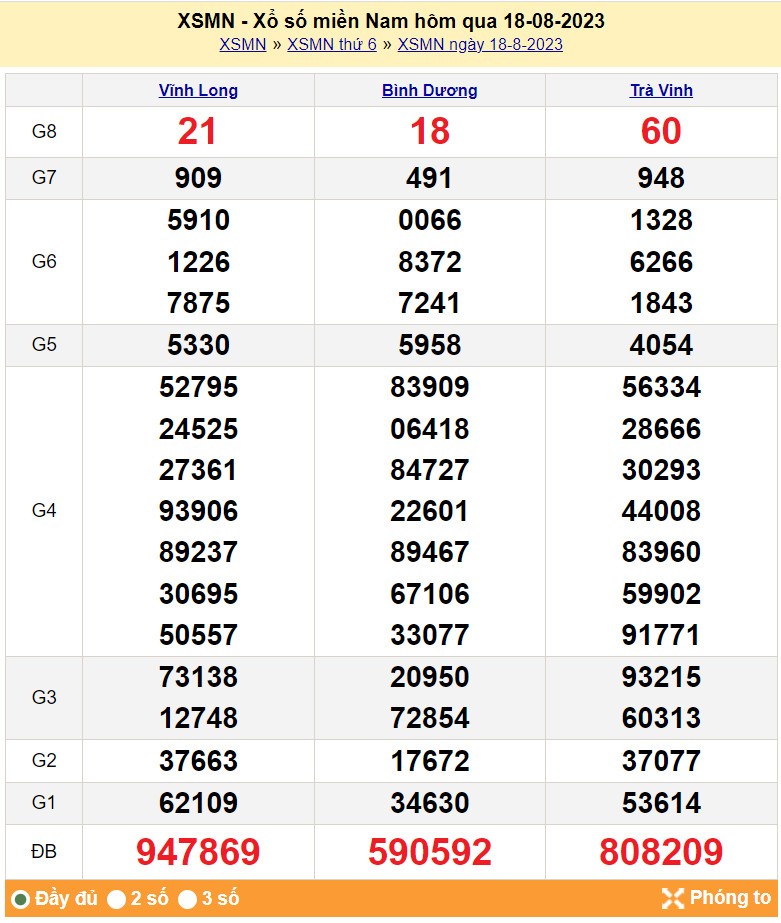Click the G7 number 491
The height and width of the screenshot is (923, 781).
pos(430,178)
